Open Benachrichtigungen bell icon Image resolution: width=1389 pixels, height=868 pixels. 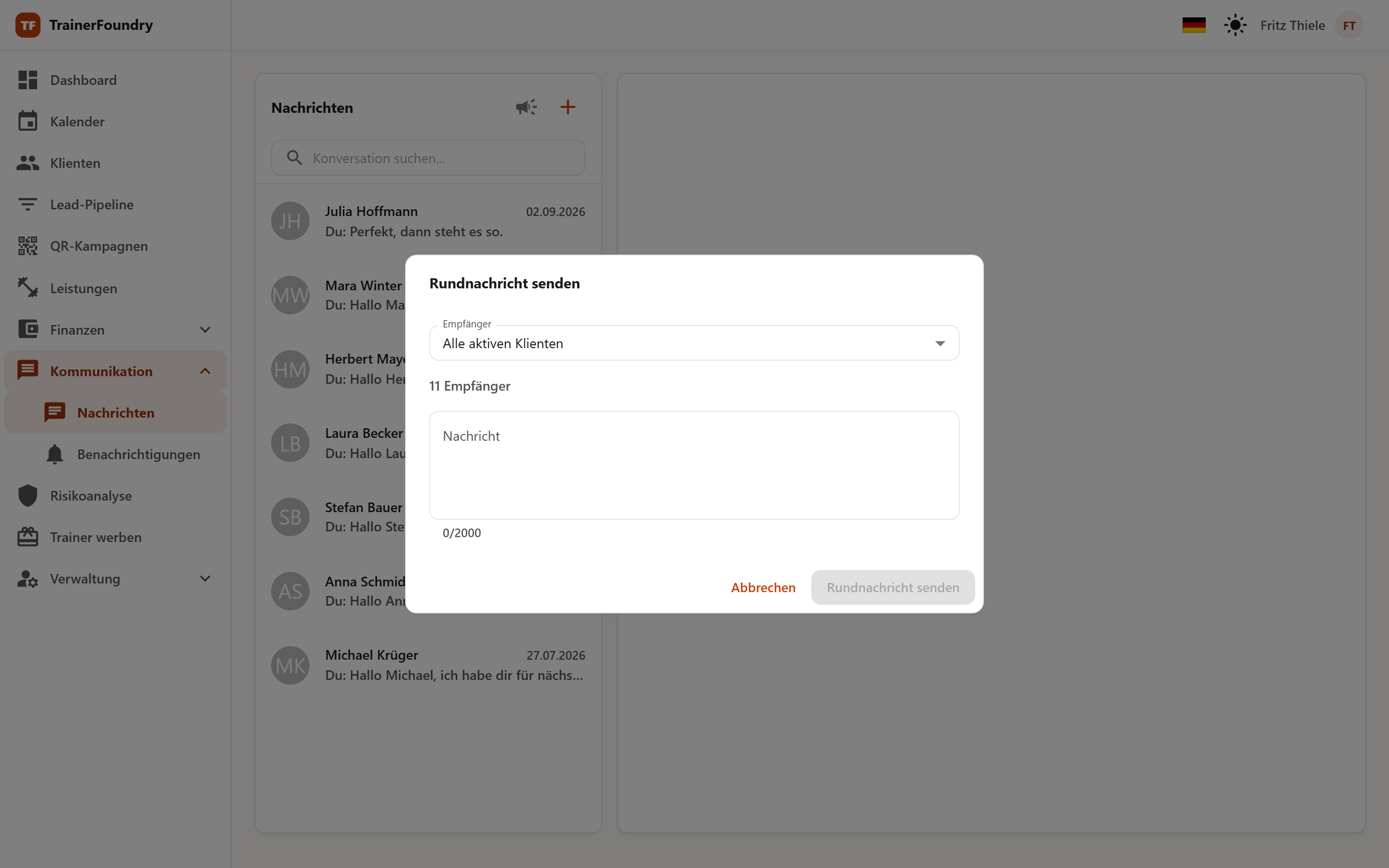[x=54, y=454]
